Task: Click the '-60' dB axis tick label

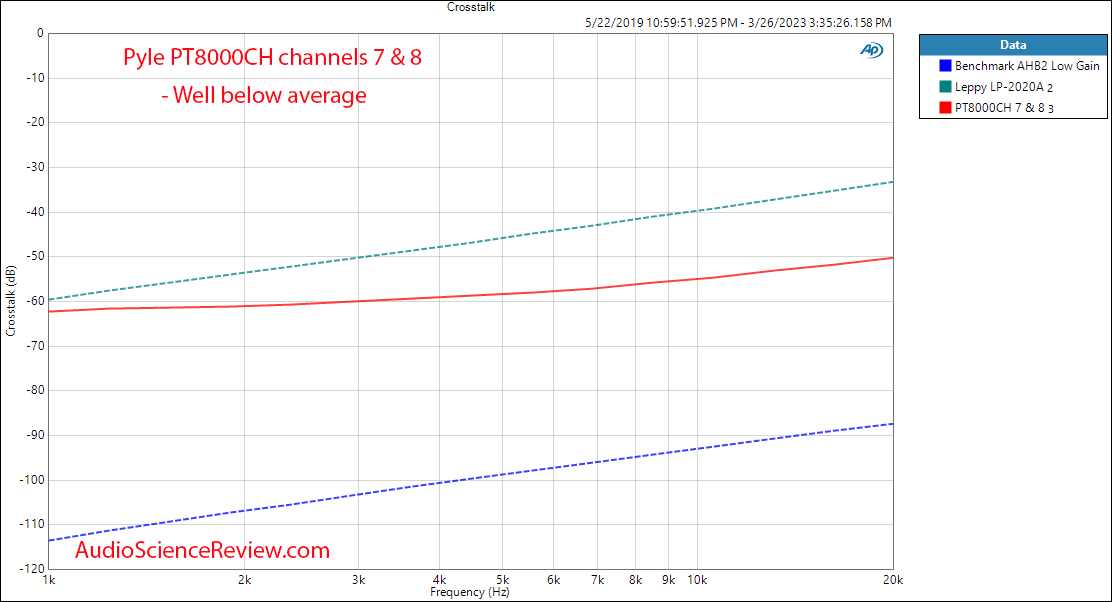Action: click(35, 301)
